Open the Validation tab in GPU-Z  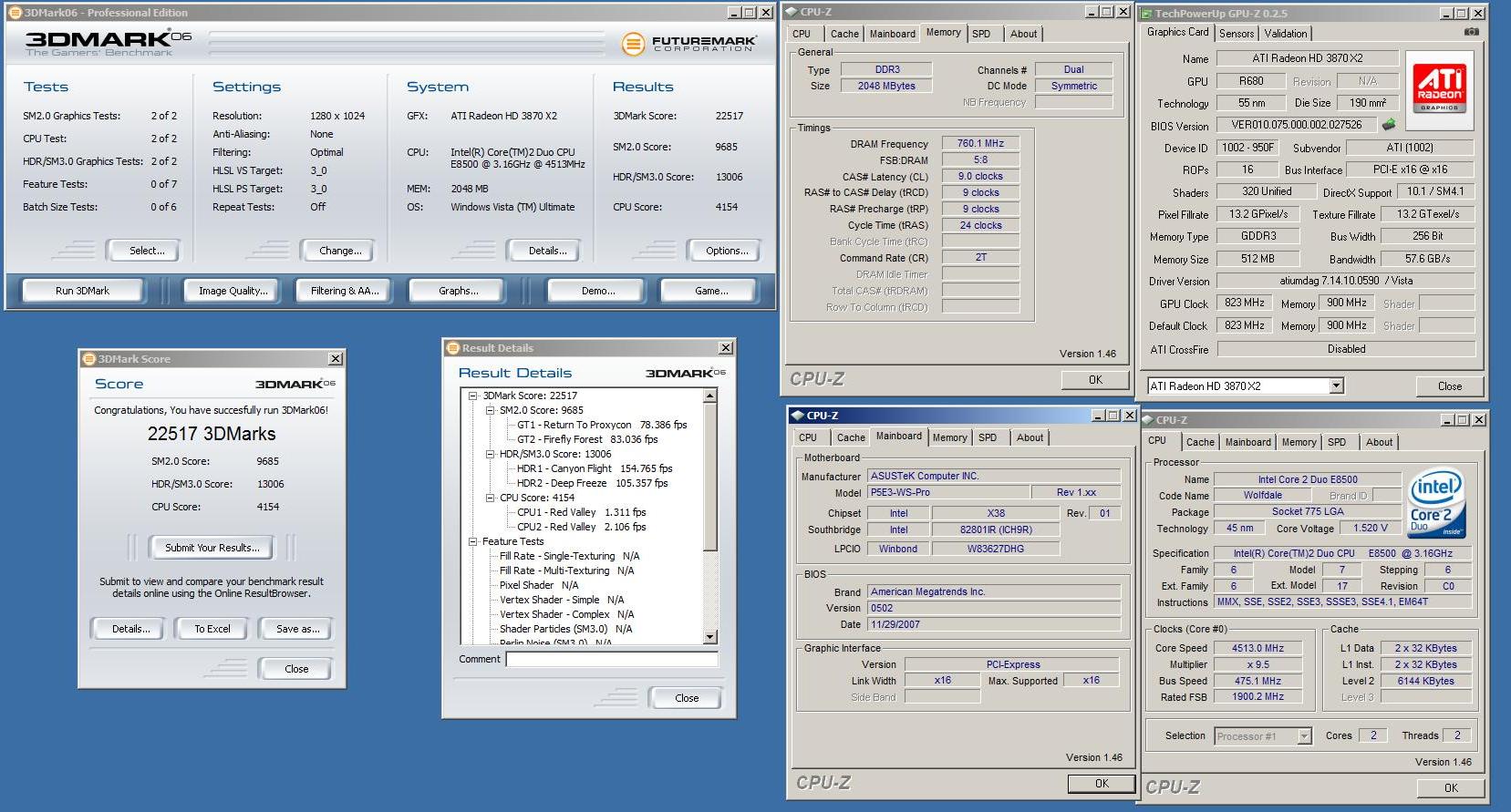pos(1286,34)
